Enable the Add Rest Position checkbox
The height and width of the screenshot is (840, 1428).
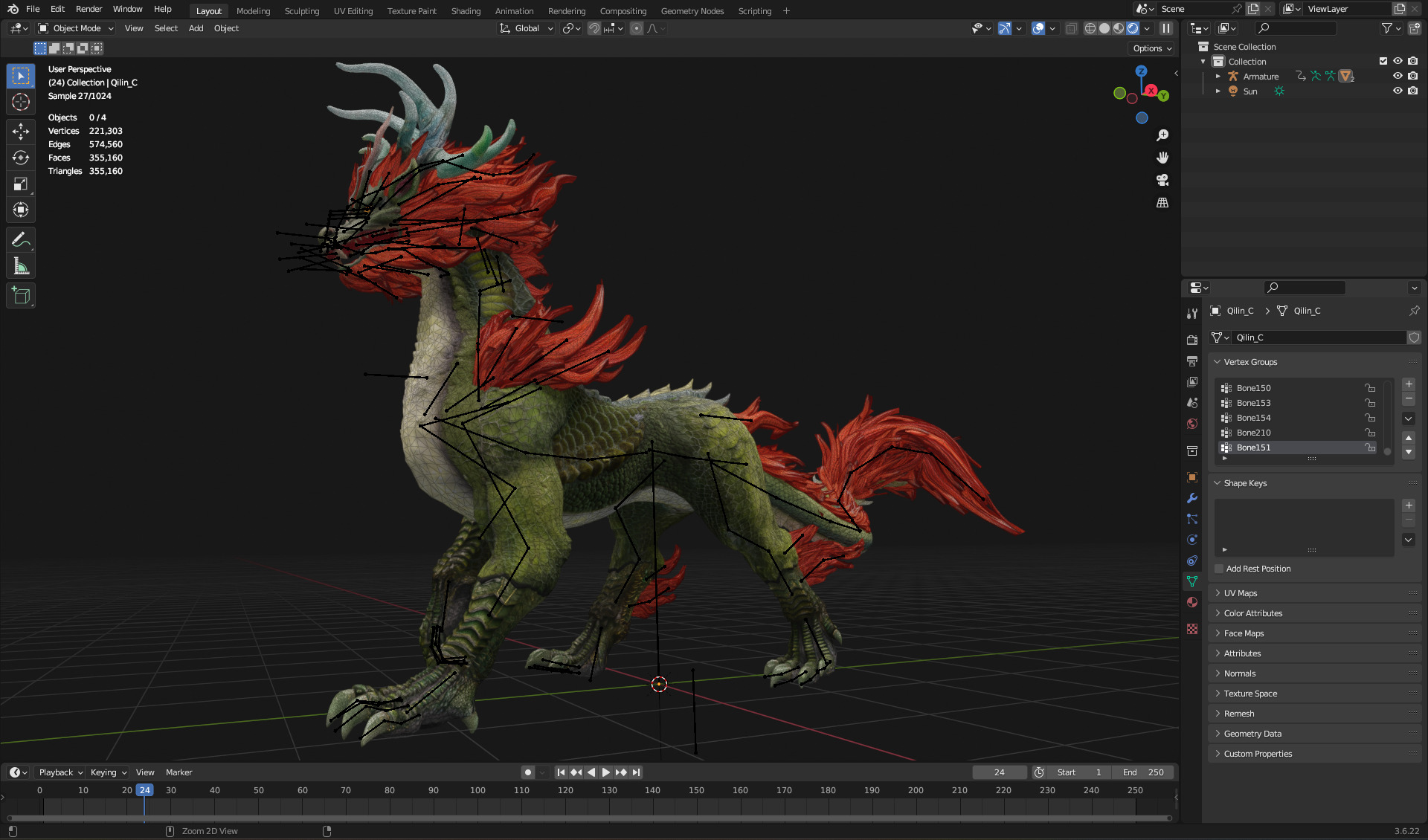pyautogui.click(x=1219, y=569)
